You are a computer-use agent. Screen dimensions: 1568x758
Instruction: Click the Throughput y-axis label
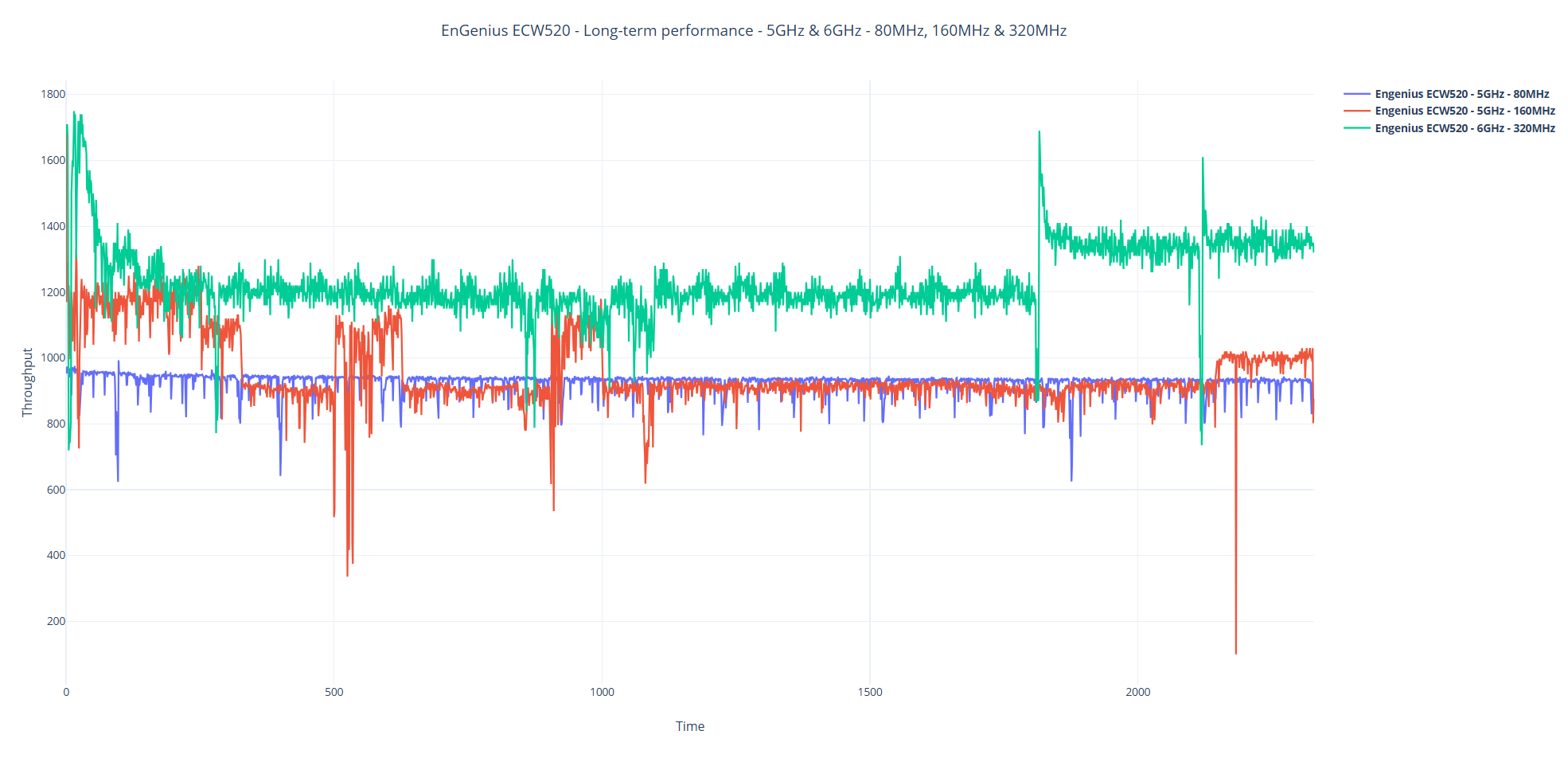(x=28, y=382)
